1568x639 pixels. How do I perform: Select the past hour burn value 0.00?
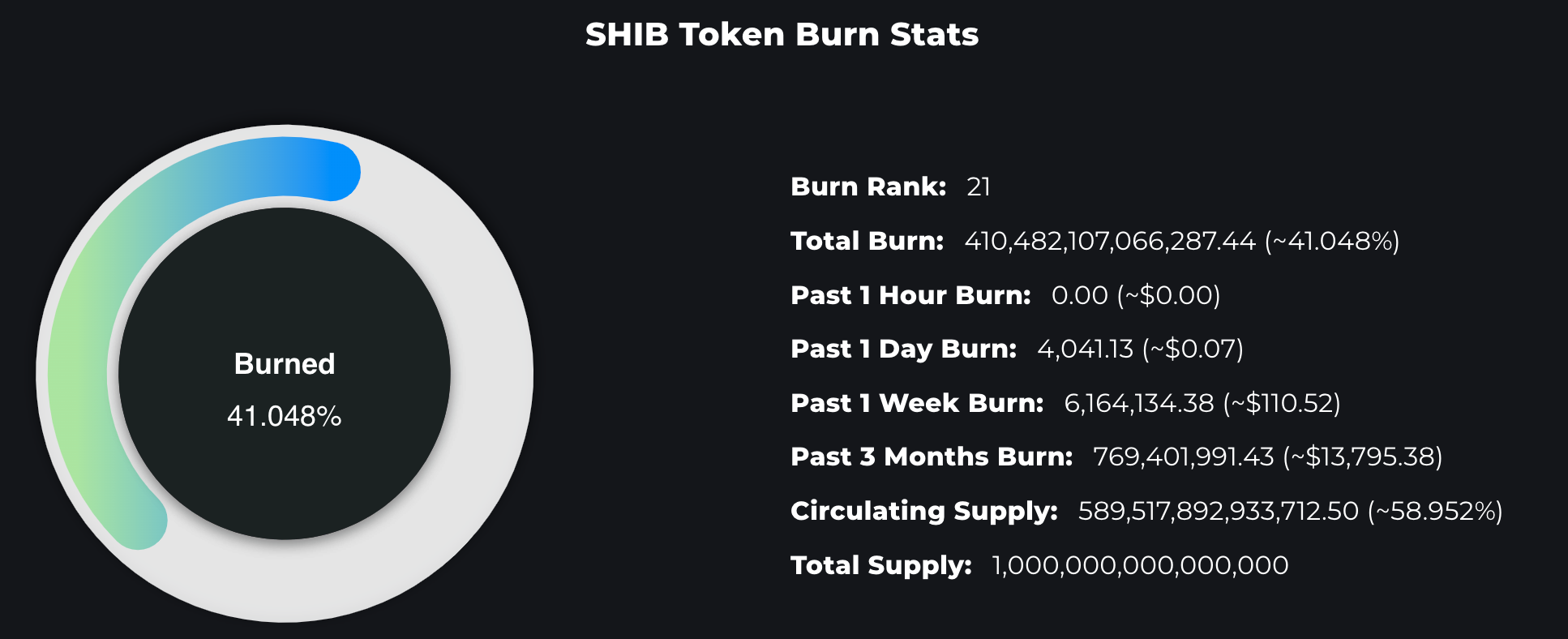[1079, 295]
